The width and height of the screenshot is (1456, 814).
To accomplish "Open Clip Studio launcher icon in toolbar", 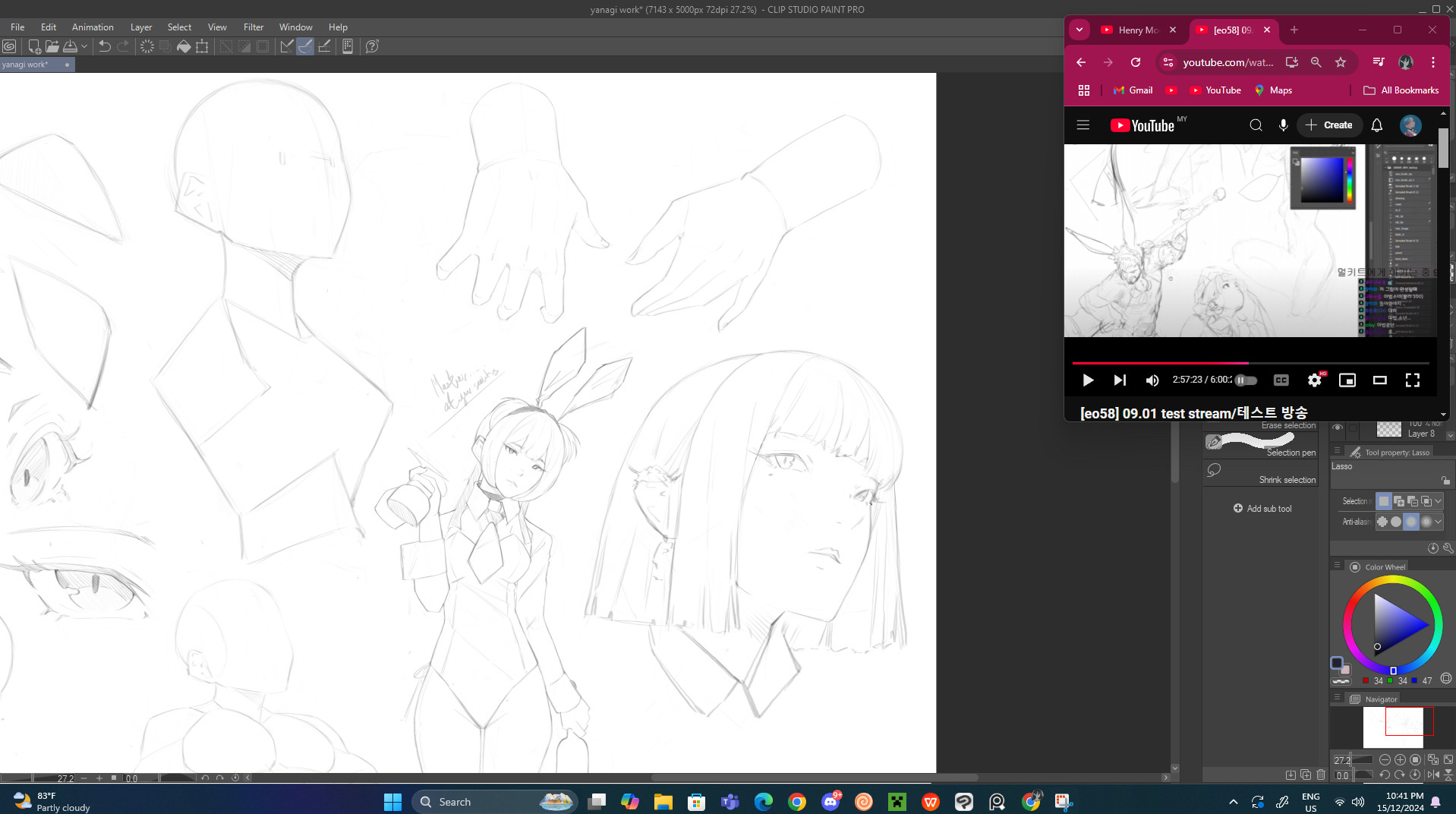I will (9, 46).
